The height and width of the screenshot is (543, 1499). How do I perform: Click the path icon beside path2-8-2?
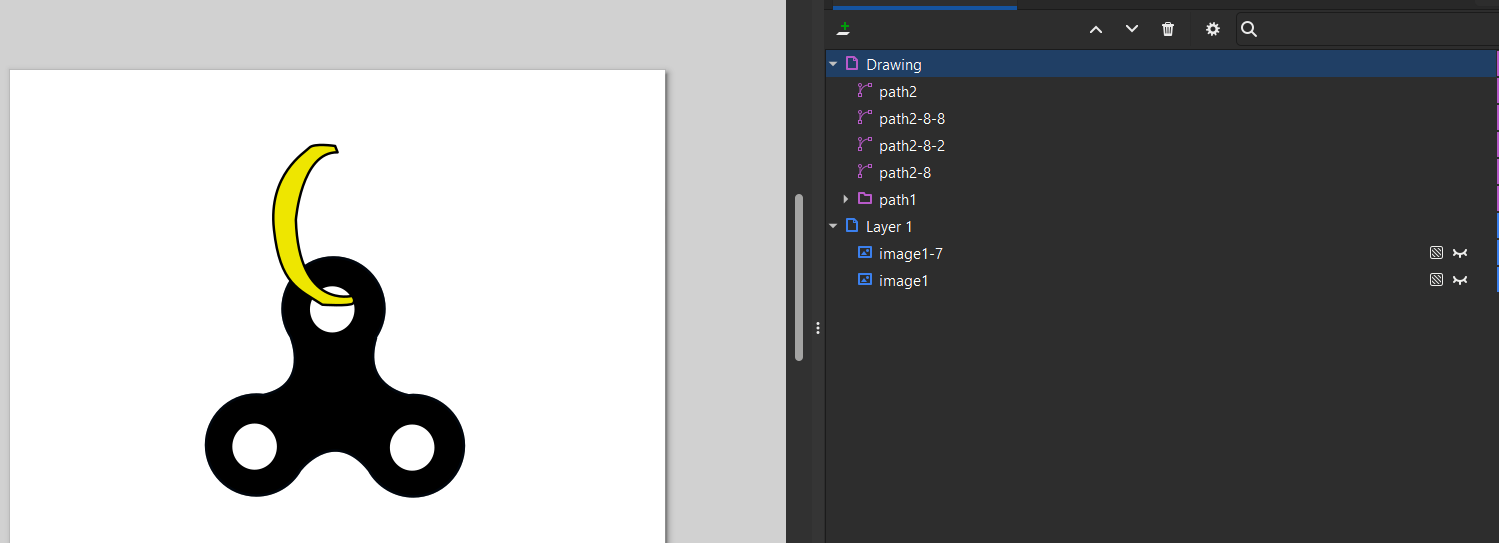[865, 145]
